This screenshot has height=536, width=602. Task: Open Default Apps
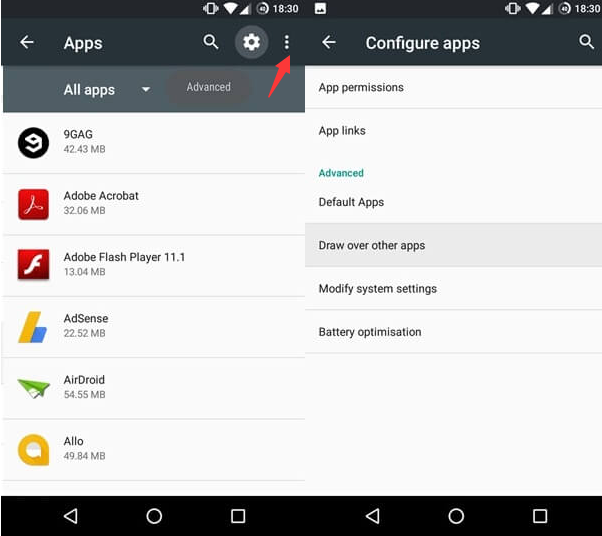[x=453, y=202]
